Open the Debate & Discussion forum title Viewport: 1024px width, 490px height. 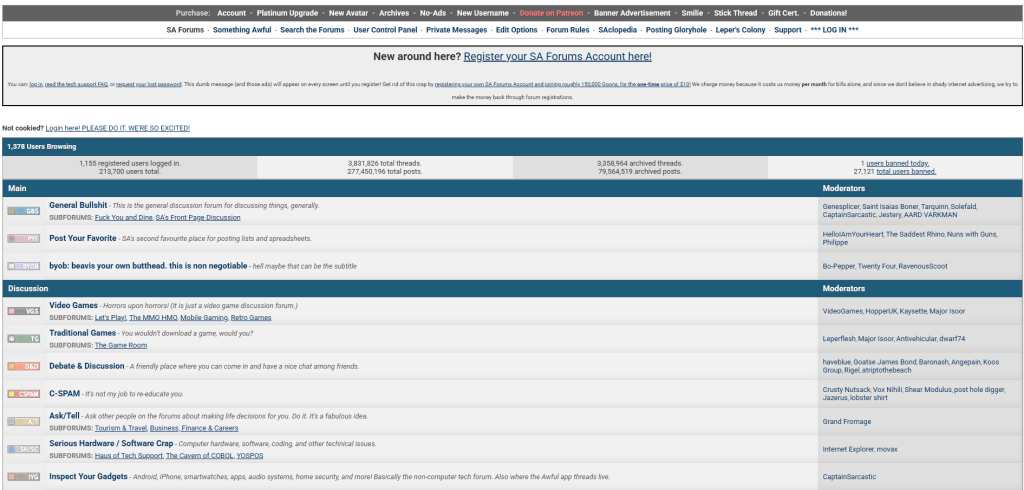click(x=87, y=366)
